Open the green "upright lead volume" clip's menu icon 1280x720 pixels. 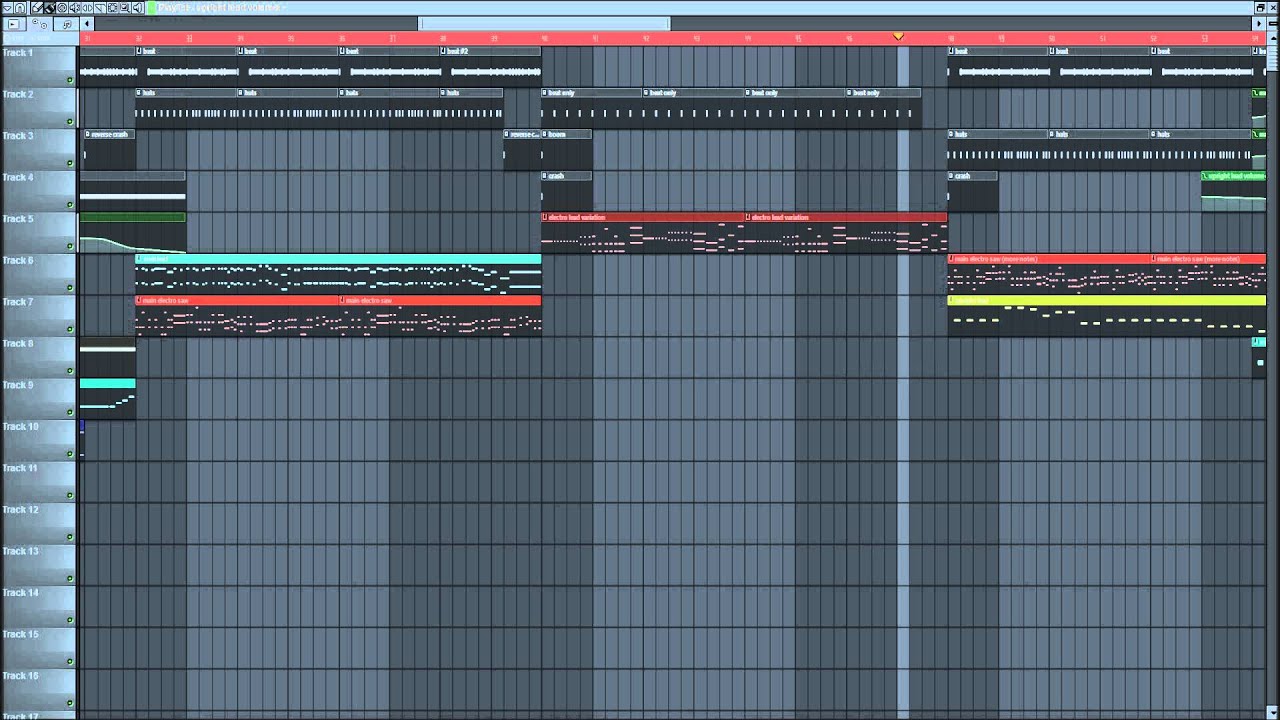1205,176
